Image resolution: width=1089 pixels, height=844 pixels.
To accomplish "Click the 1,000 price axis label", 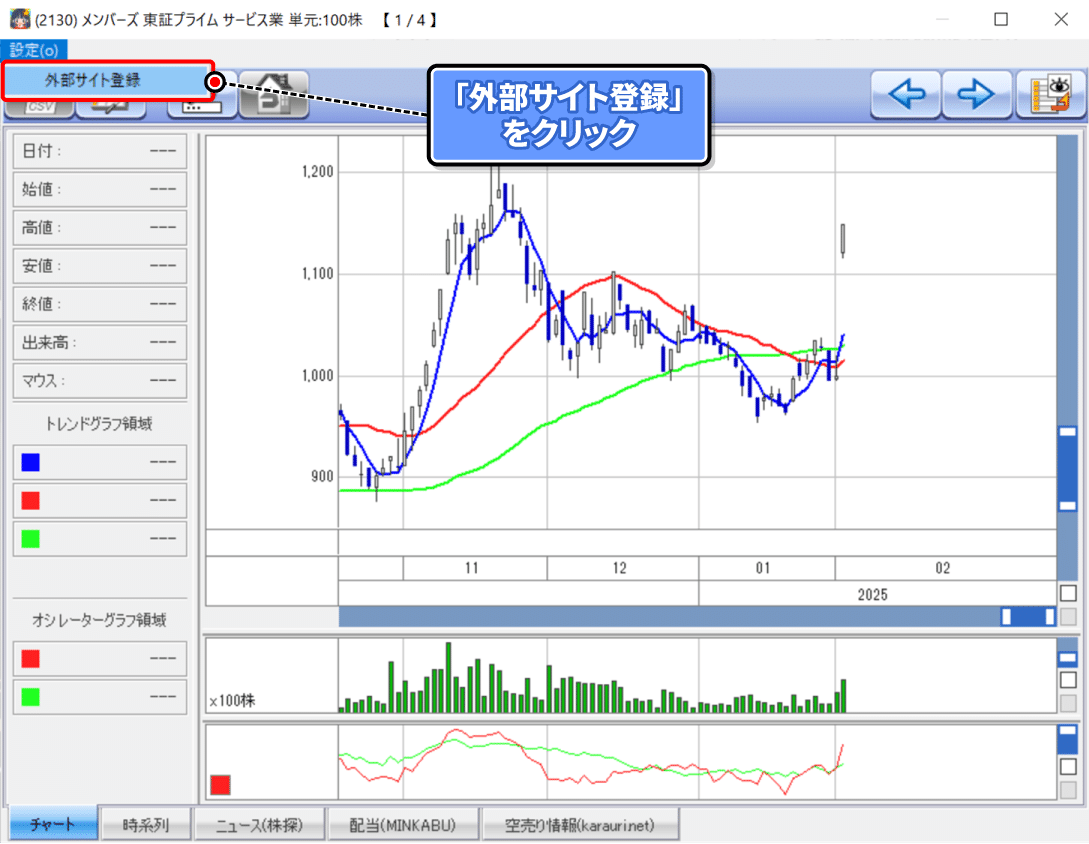I will 317,376.
